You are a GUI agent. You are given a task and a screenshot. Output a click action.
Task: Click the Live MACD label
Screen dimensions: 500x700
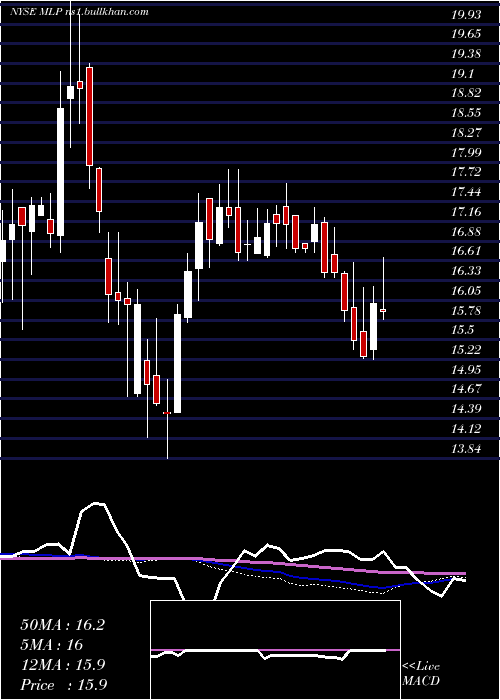point(421,673)
